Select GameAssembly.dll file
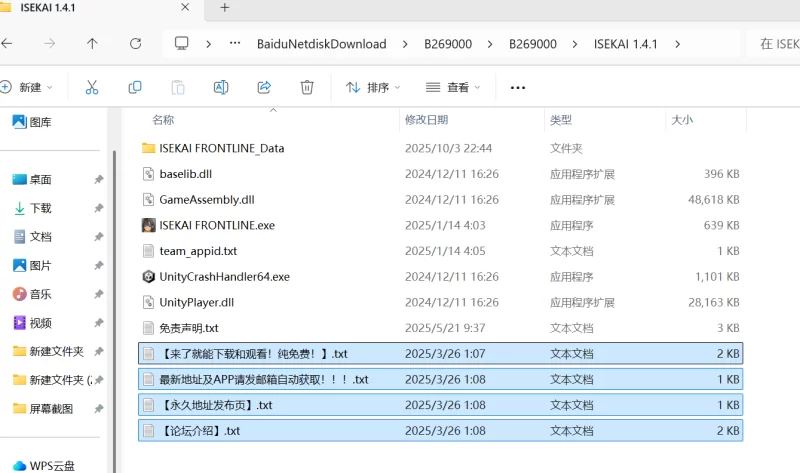Viewport: 800px width, 473px height. 441,200
